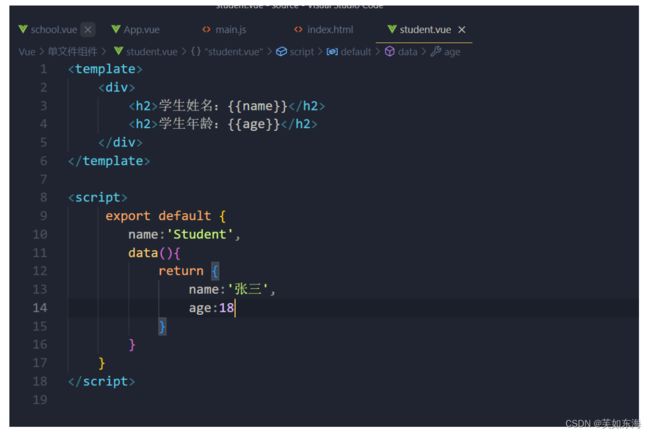650x434 pixels.
Task: Click the export default keyword line
Action: coord(165,216)
